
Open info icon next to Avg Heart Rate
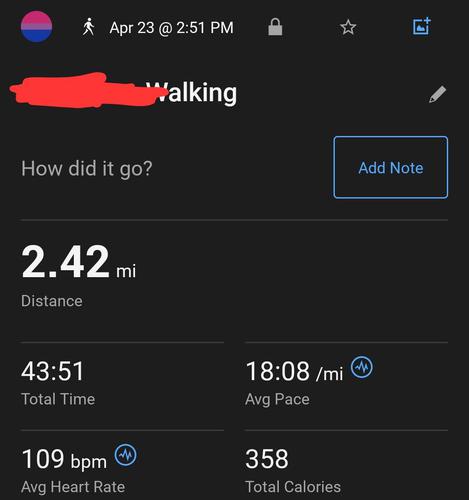pos(126,455)
